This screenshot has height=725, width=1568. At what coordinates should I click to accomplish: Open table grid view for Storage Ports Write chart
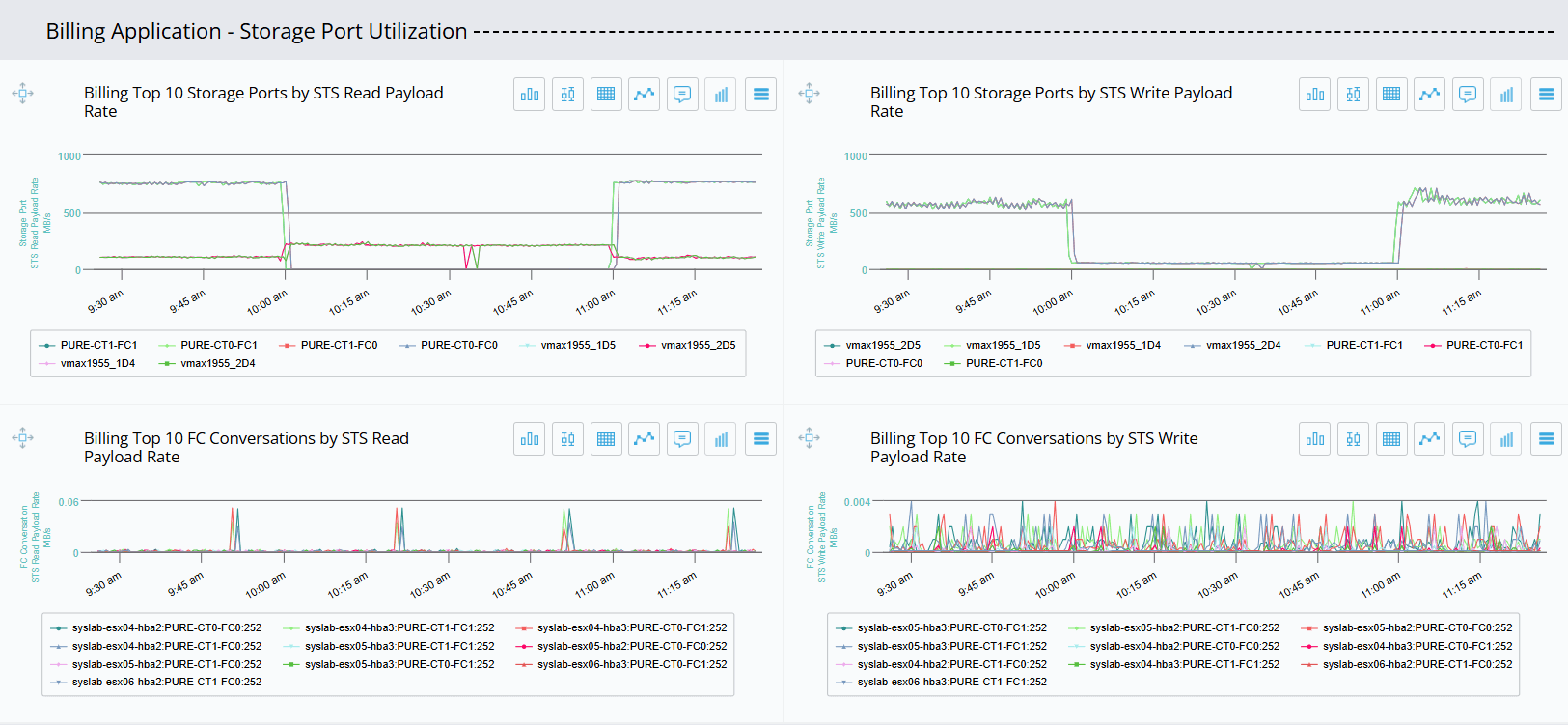point(1391,94)
